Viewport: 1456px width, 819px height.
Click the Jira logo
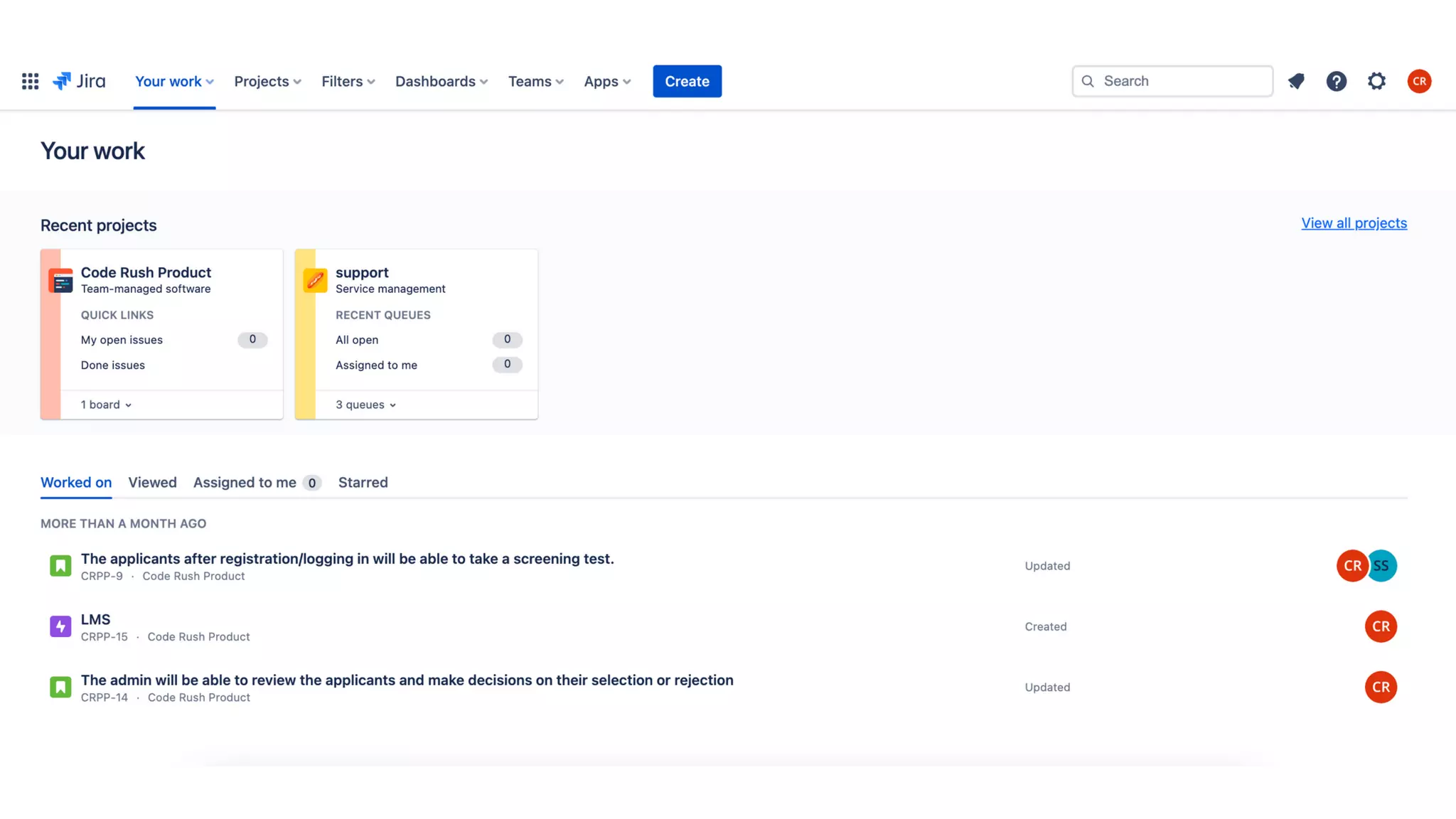79,81
